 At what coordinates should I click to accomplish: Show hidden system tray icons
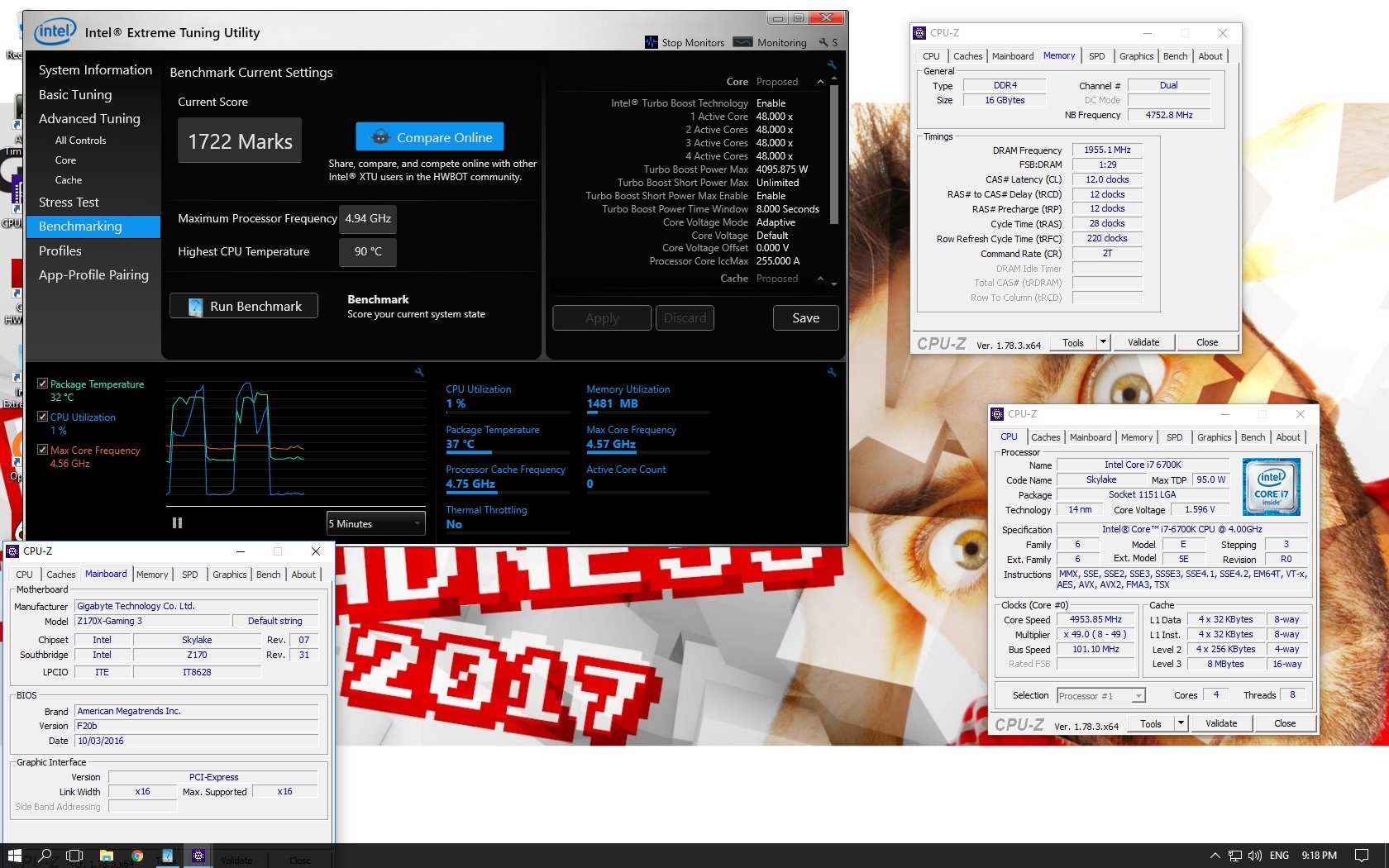[x=1215, y=856]
